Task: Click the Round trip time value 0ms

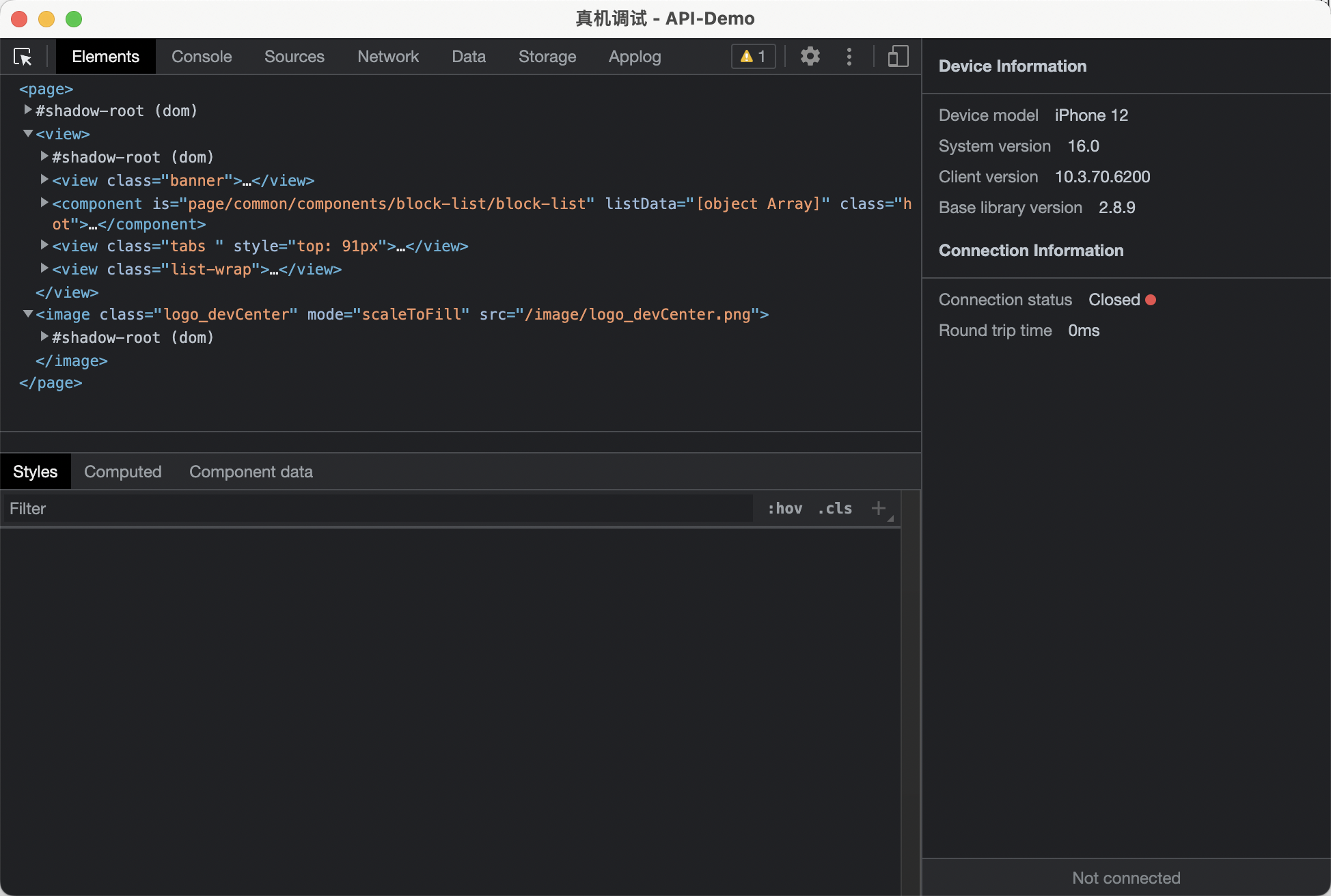Action: point(1084,331)
